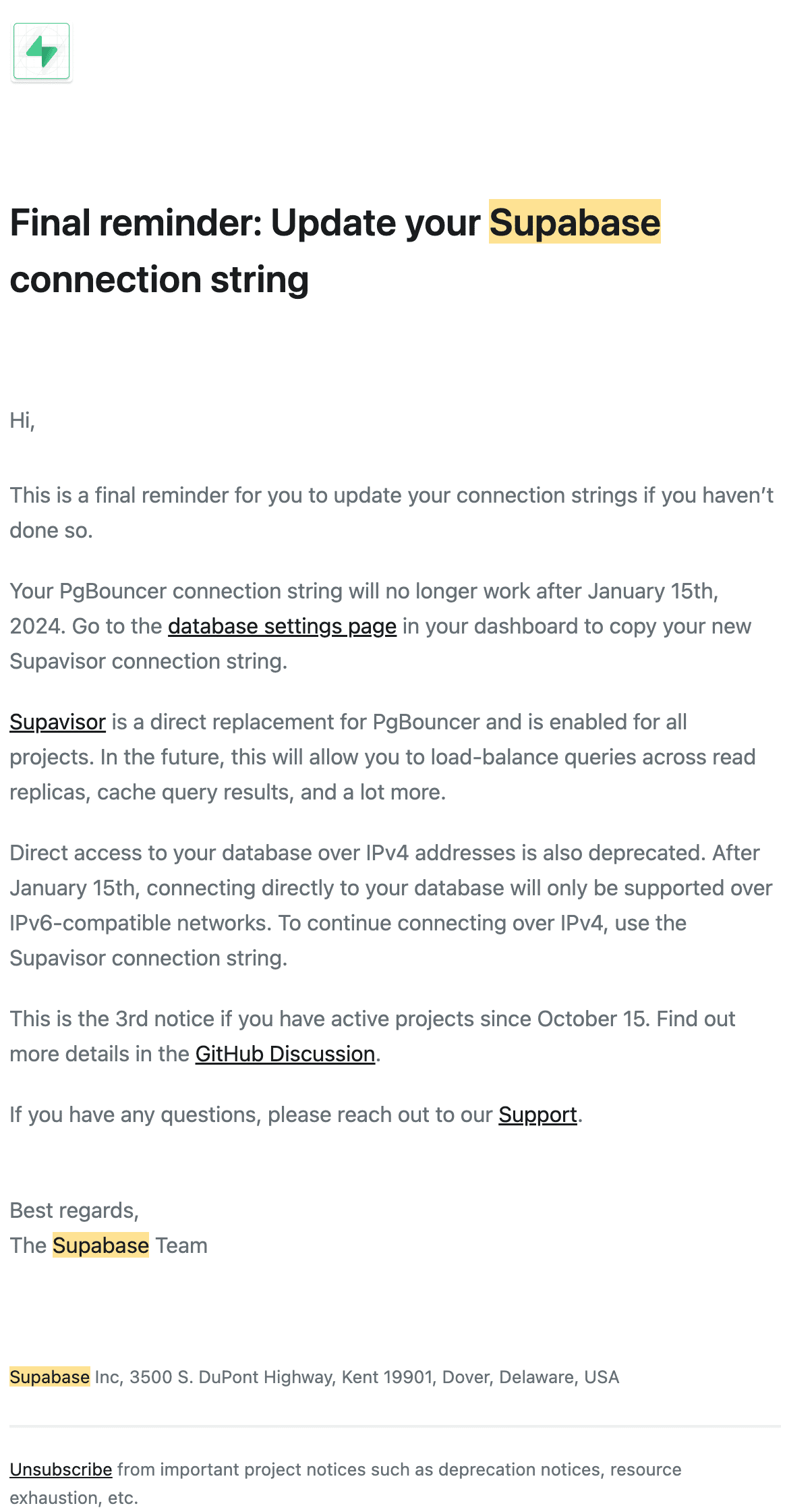Image resolution: width=785 pixels, height=1512 pixels.
Task: Follow the underlined Supavisor link
Action: click(x=57, y=722)
